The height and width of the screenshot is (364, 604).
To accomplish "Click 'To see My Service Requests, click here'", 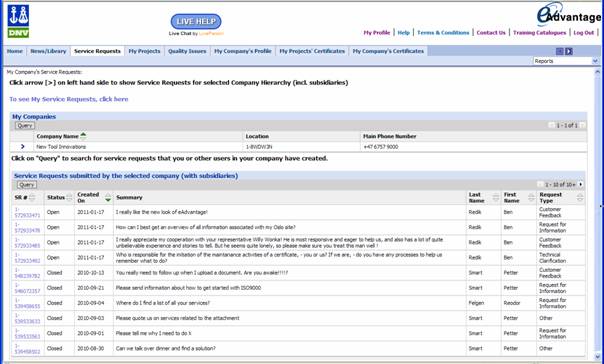I will pos(69,99).
